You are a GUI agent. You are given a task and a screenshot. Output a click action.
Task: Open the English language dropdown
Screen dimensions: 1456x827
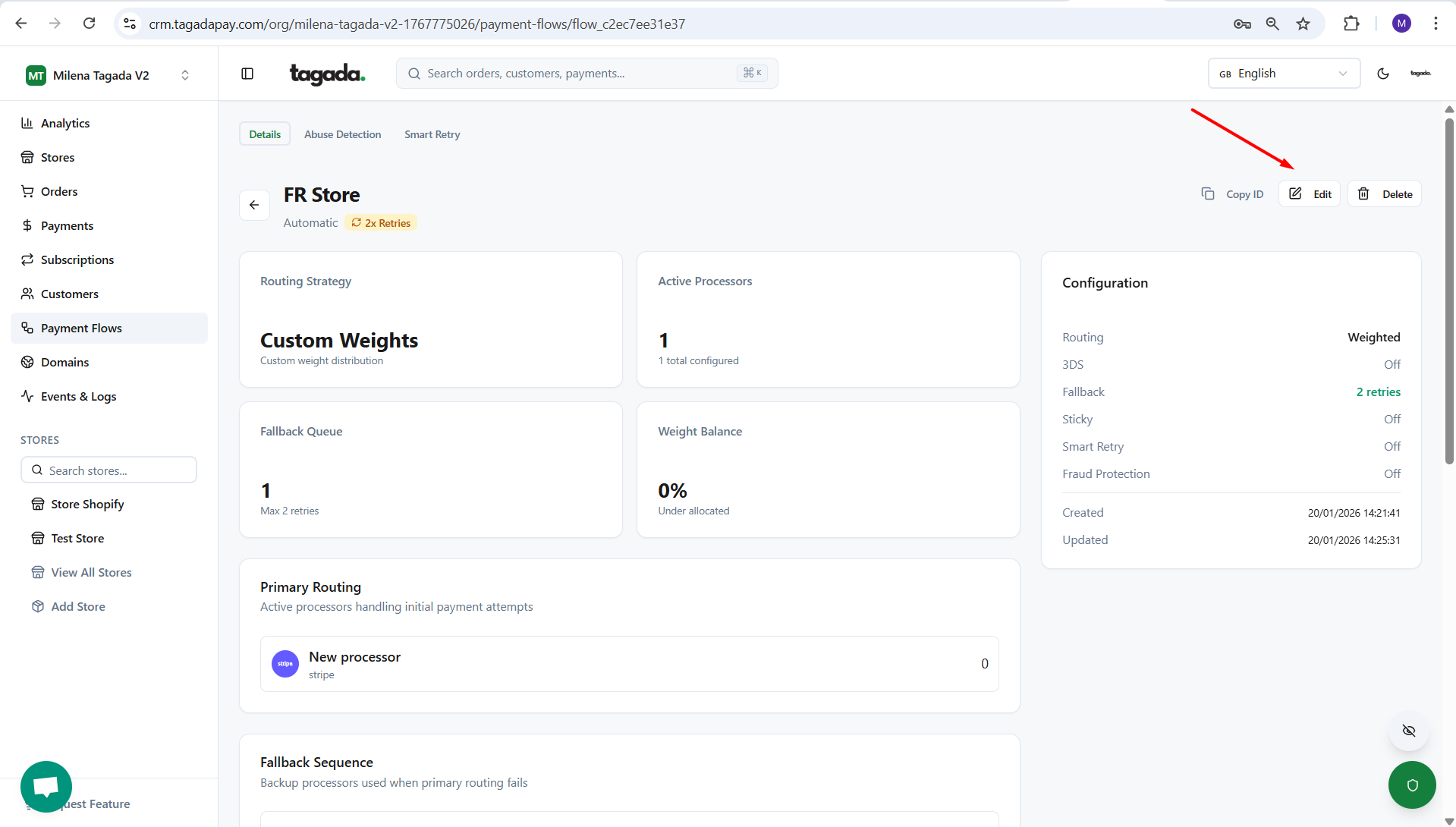[x=1283, y=74]
